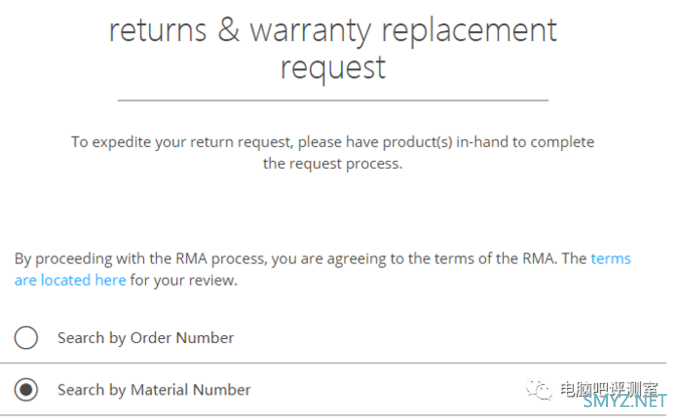Click the "for your review." text
The width and height of the screenshot is (680, 420).
[184, 280]
